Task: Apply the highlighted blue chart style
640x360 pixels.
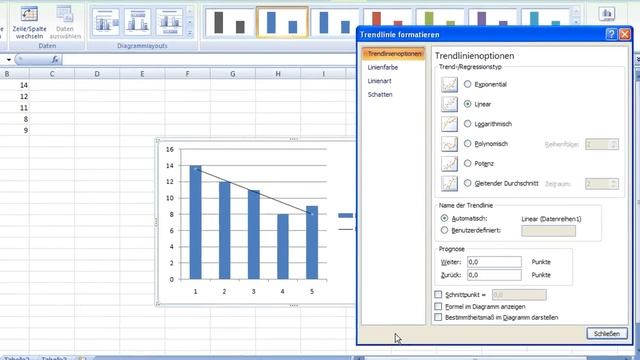Action: (x=282, y=22)
